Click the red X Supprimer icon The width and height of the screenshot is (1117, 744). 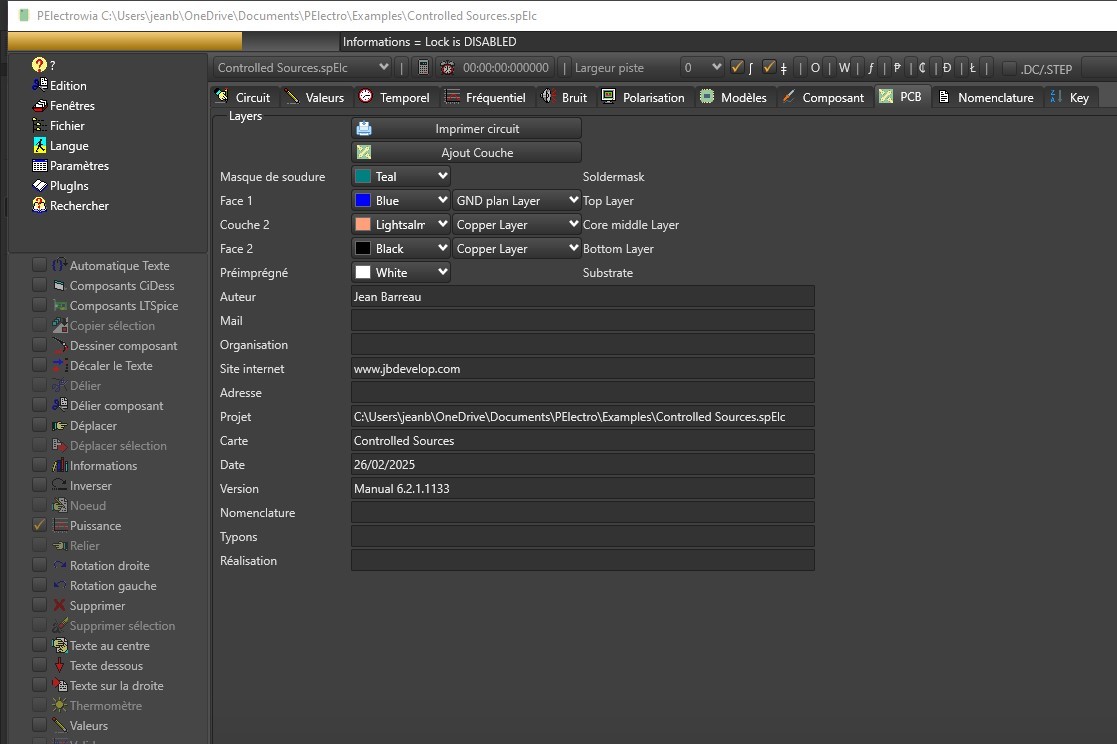[60, 606]
